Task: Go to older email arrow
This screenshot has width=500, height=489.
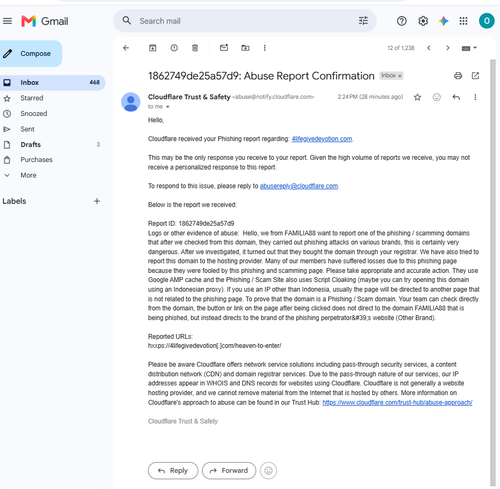Action: coord(448,48)
